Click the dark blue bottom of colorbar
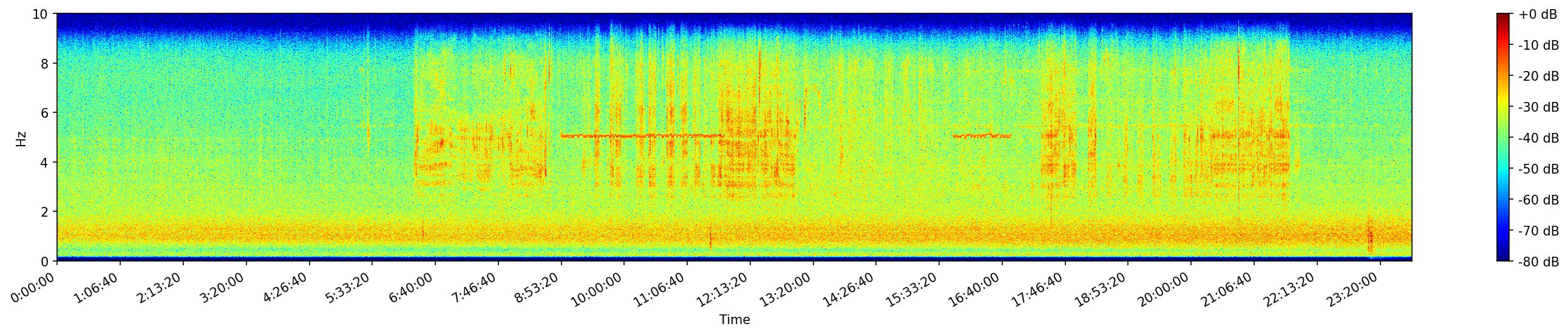This screenshot has width=1568, height=335. [1503, 258]
